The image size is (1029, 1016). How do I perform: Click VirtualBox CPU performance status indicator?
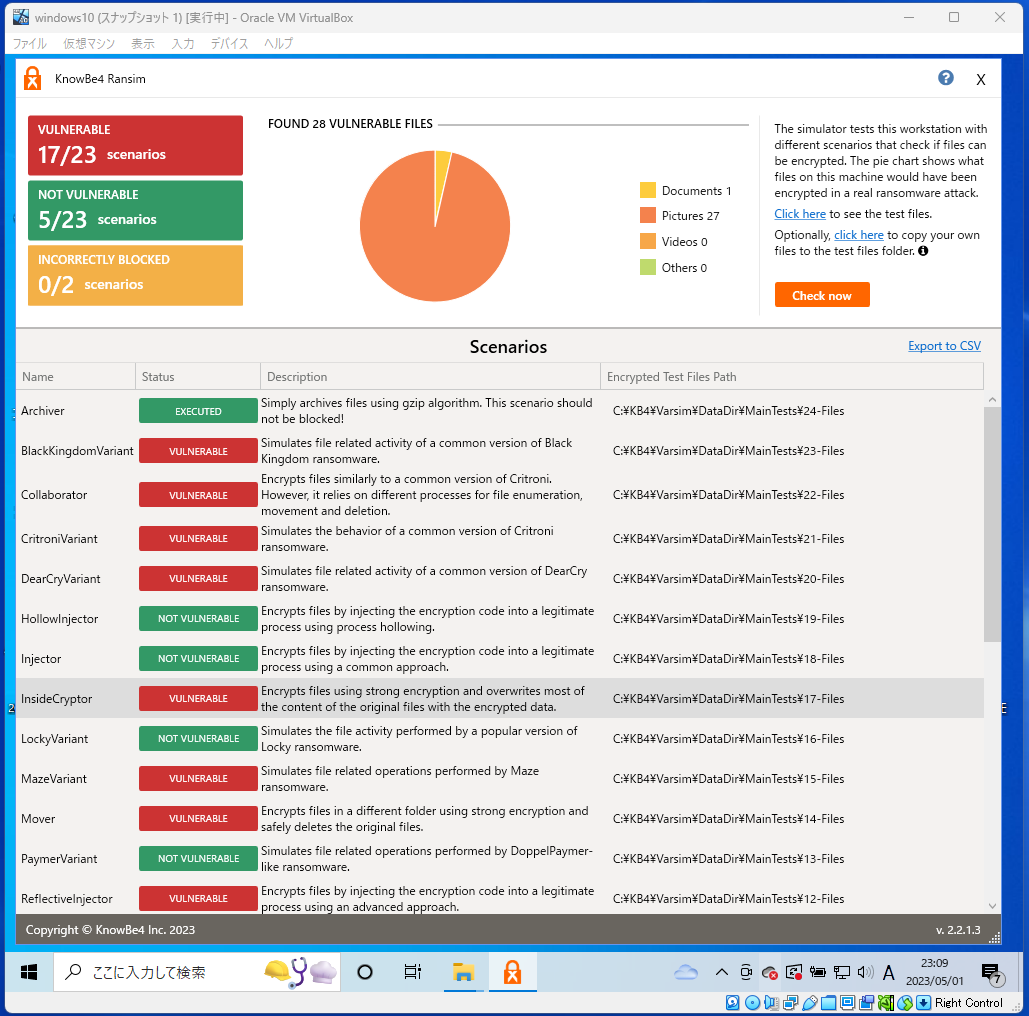pos(886,1002)
